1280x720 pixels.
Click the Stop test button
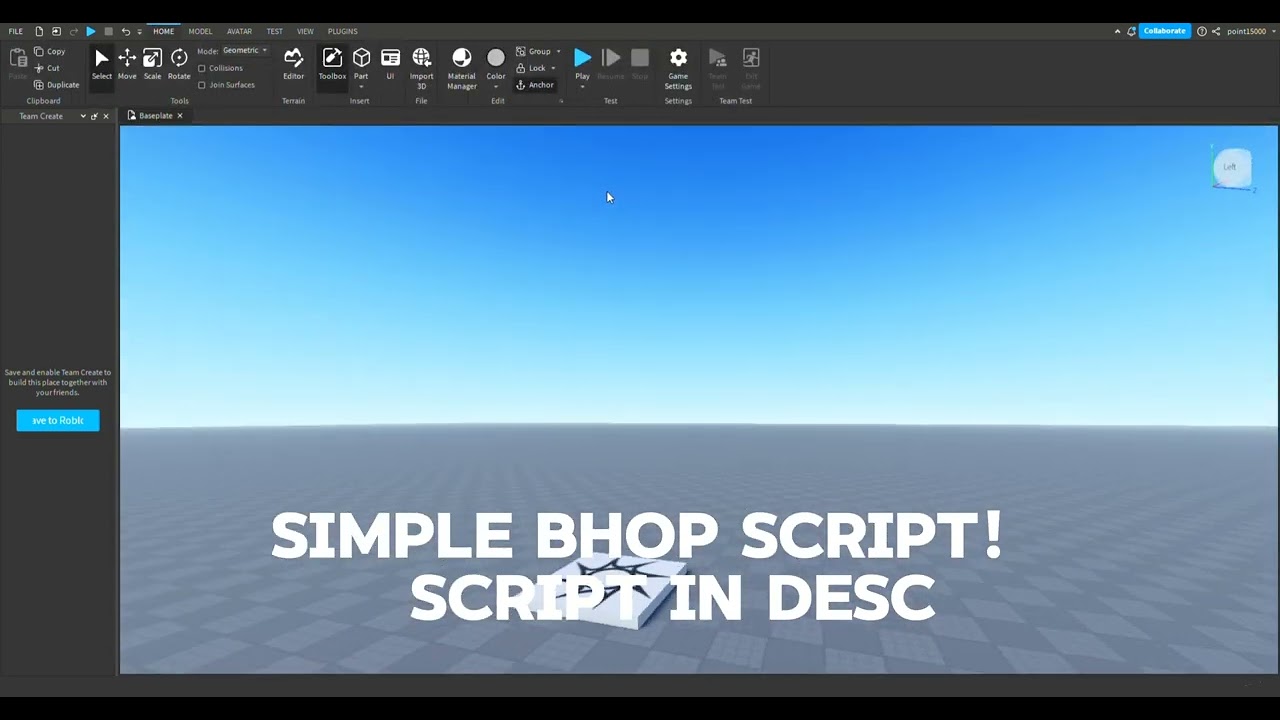point(640,64)
